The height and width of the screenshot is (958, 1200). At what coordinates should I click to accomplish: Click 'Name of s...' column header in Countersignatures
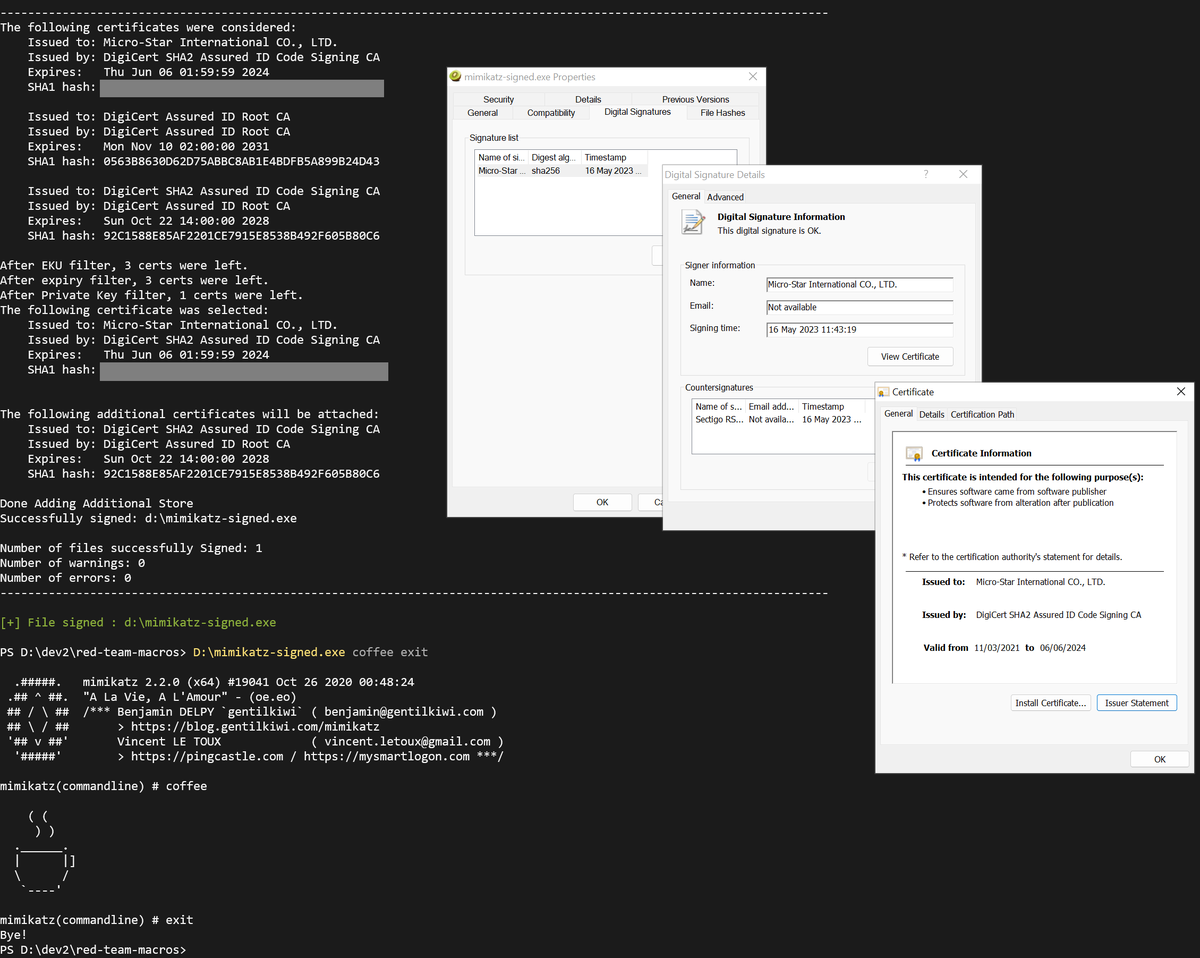pyautogui.click(x=719, y=406)
